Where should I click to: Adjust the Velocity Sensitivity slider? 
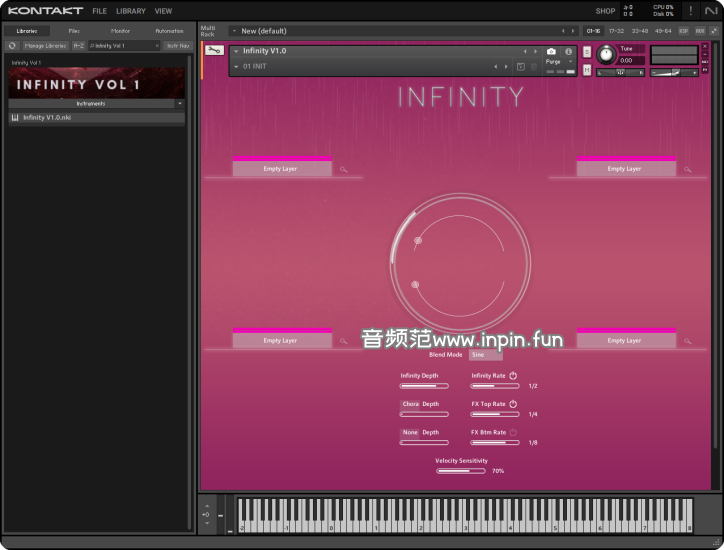(x=460, y=470)
